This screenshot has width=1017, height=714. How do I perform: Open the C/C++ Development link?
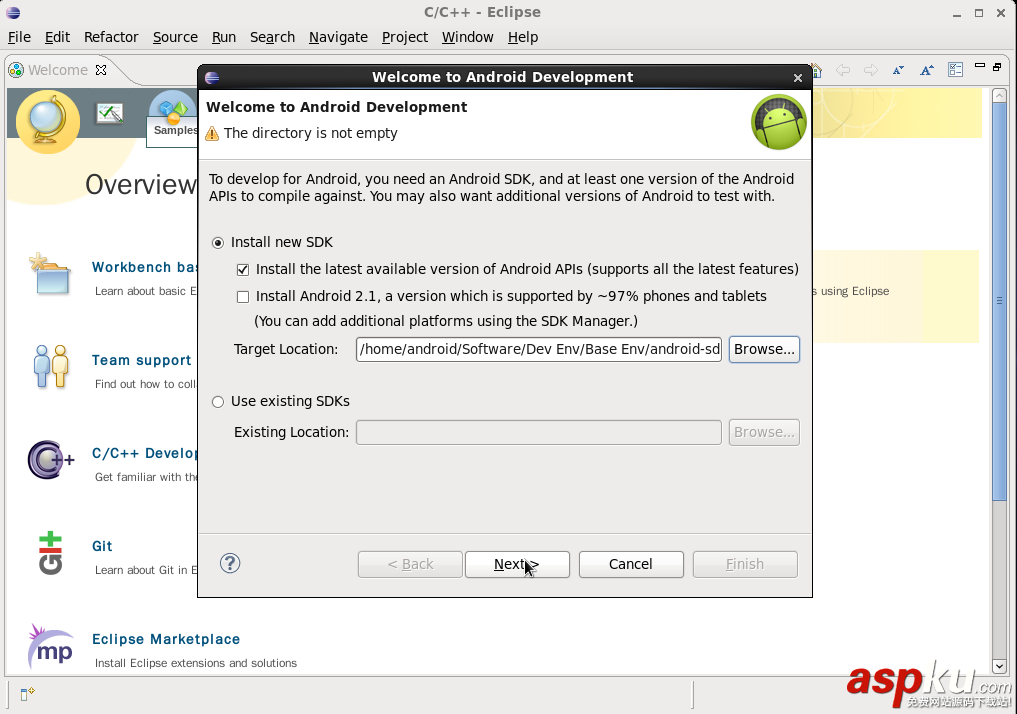144,453
